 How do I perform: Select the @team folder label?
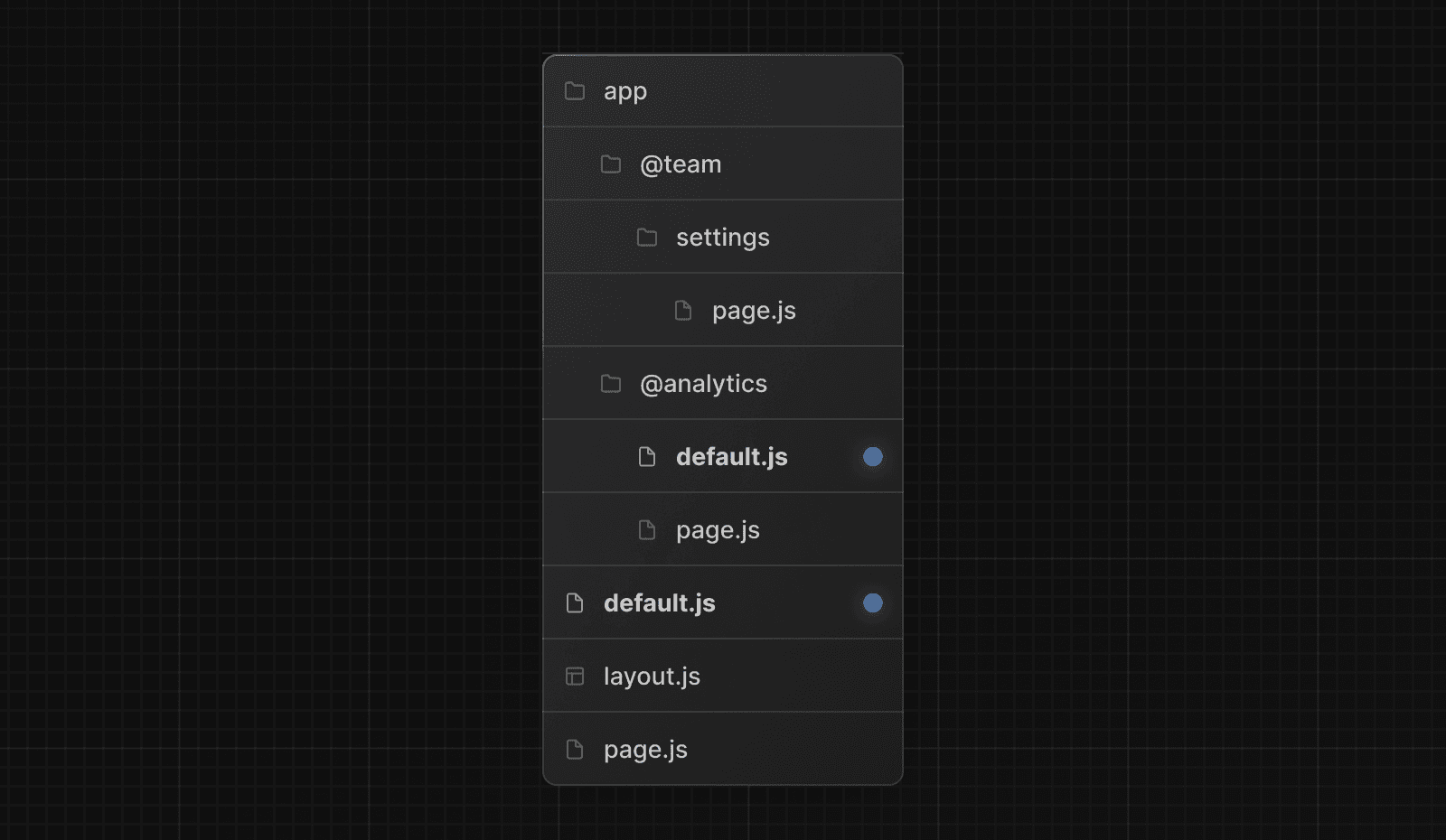681,164
